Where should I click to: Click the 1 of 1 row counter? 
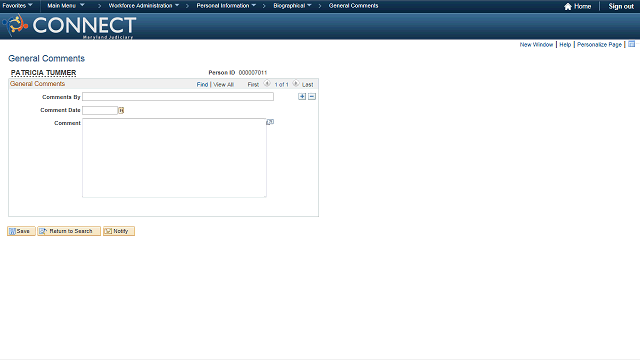tap(281, 84)
